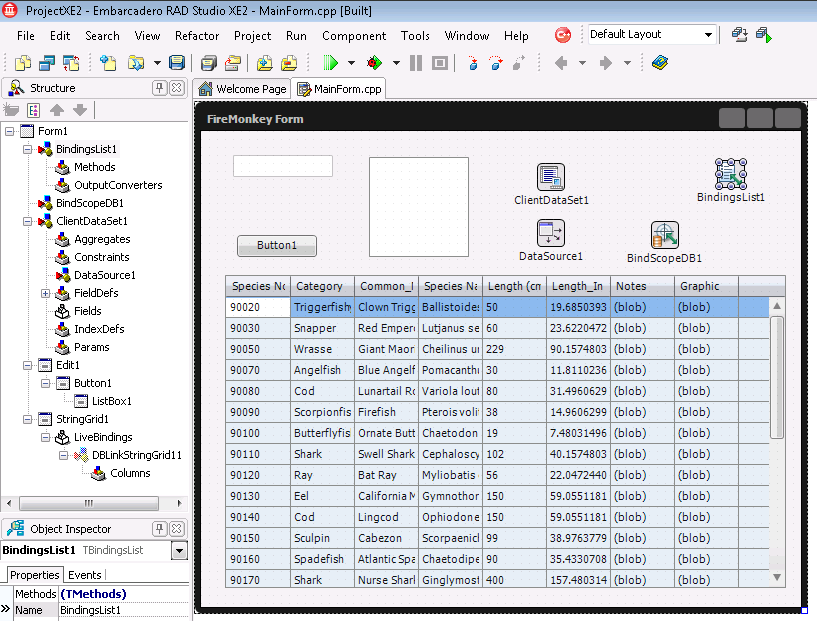Click the Graphic column header
Viewport: 817px width, 621px height.
(x=706, y=286)
